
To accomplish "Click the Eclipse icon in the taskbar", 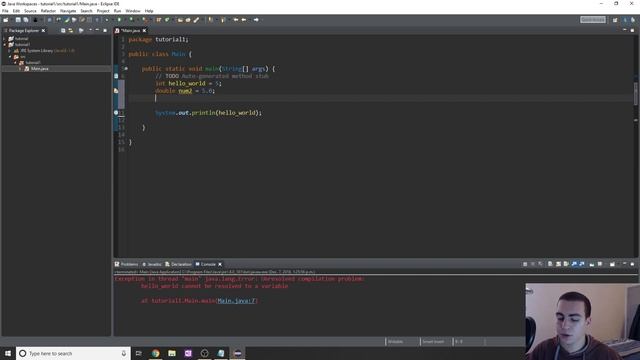I will tap(238, 353).
